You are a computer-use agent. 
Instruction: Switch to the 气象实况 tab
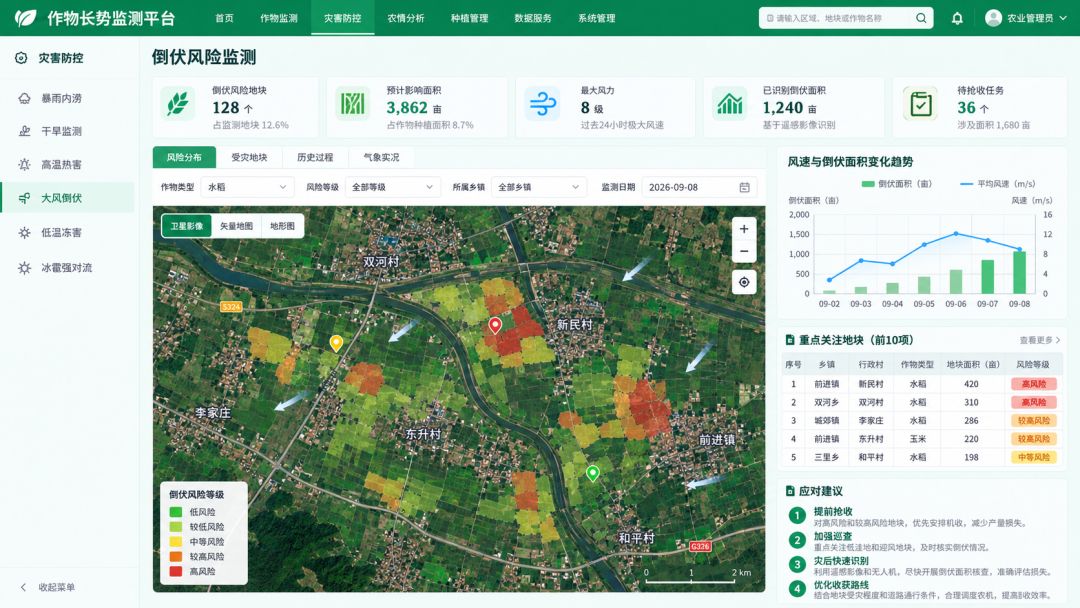point(382,157)
